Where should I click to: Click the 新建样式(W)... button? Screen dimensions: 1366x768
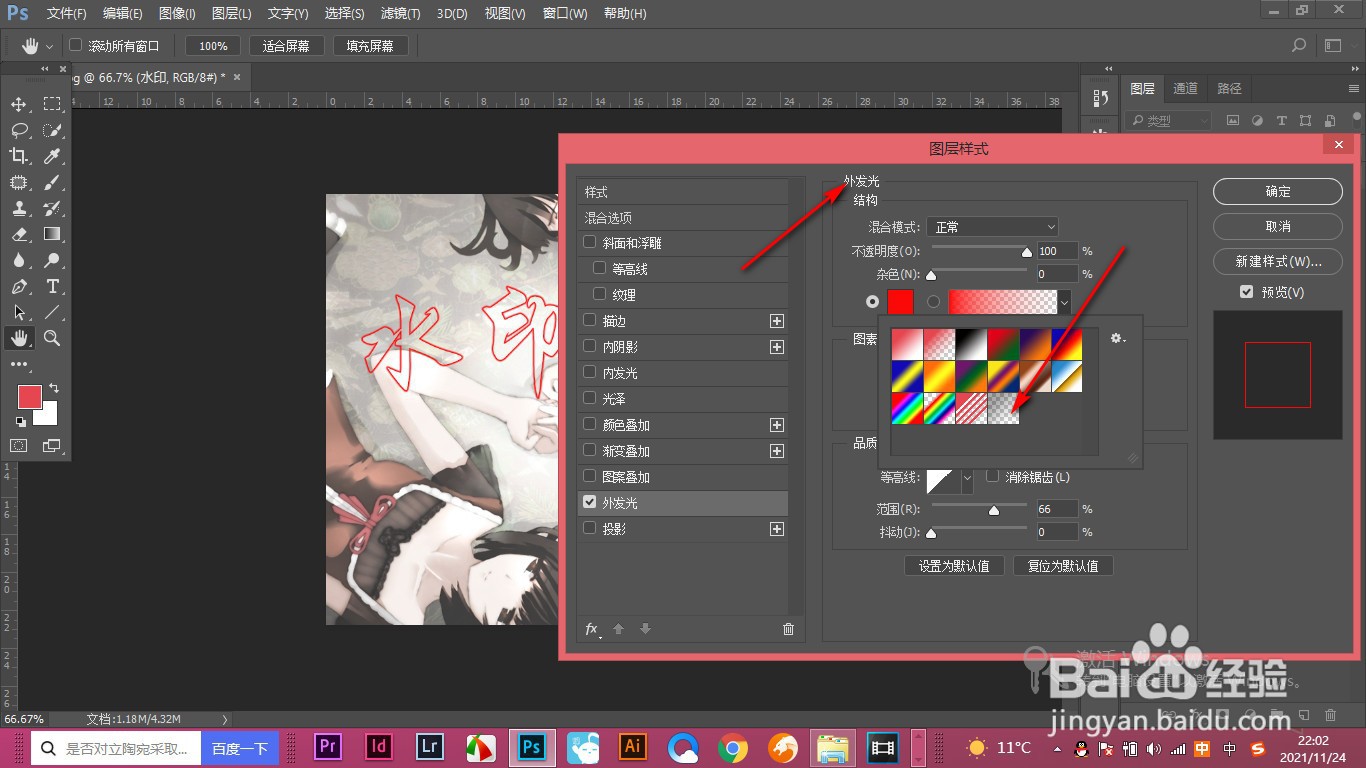coord(1278,261)
